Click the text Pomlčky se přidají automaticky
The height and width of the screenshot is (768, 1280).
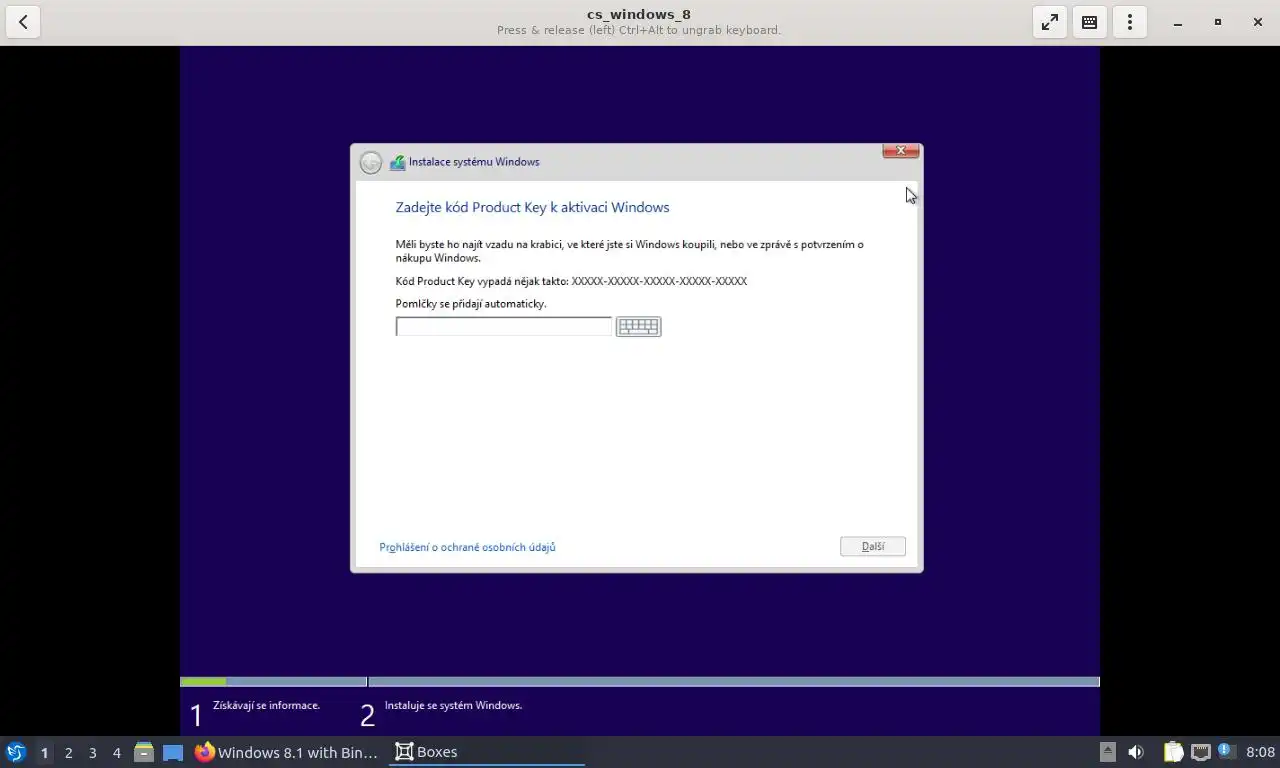pyautogui.click(x=471, y=304)
